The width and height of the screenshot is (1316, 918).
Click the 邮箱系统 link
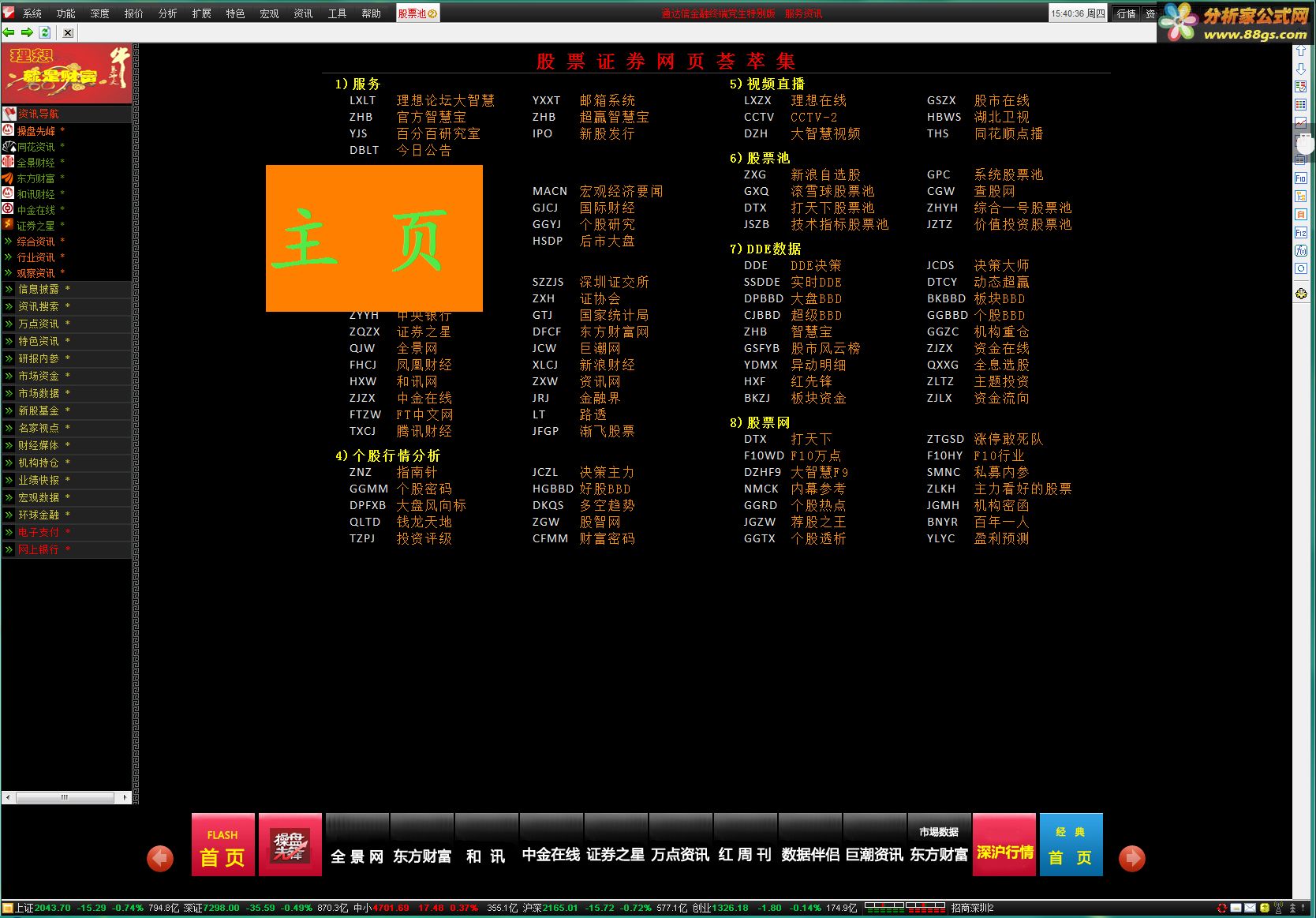pos(608,100)
